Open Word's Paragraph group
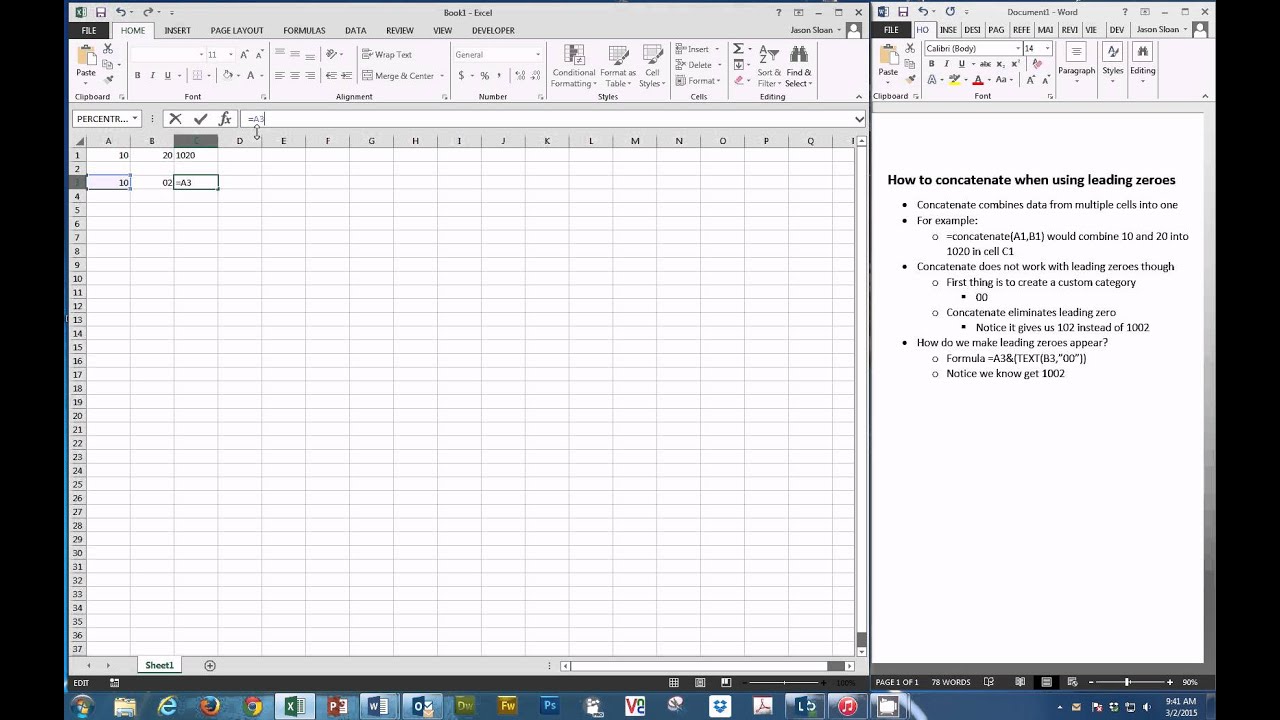This screenshot has height=720, width=1280. coord(1077,60)
